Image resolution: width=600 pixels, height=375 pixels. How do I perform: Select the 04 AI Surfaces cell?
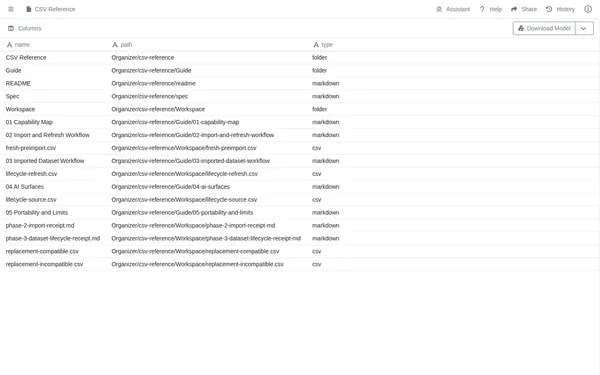coord(24,187)
